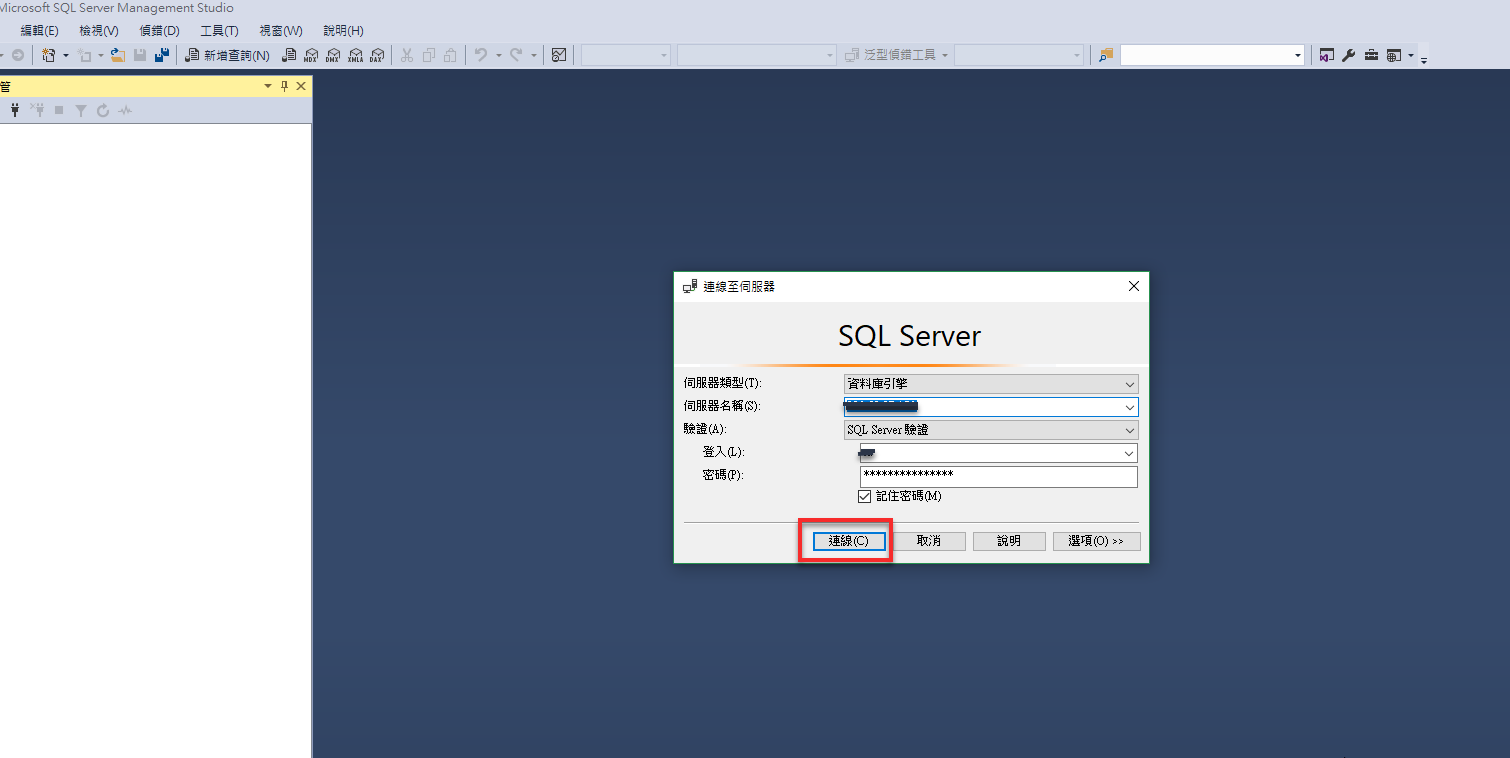Click the Filter funnel icon in Object Explorer
The width and height of the screenshot is (1510, 758).
[x=81, y=110]
